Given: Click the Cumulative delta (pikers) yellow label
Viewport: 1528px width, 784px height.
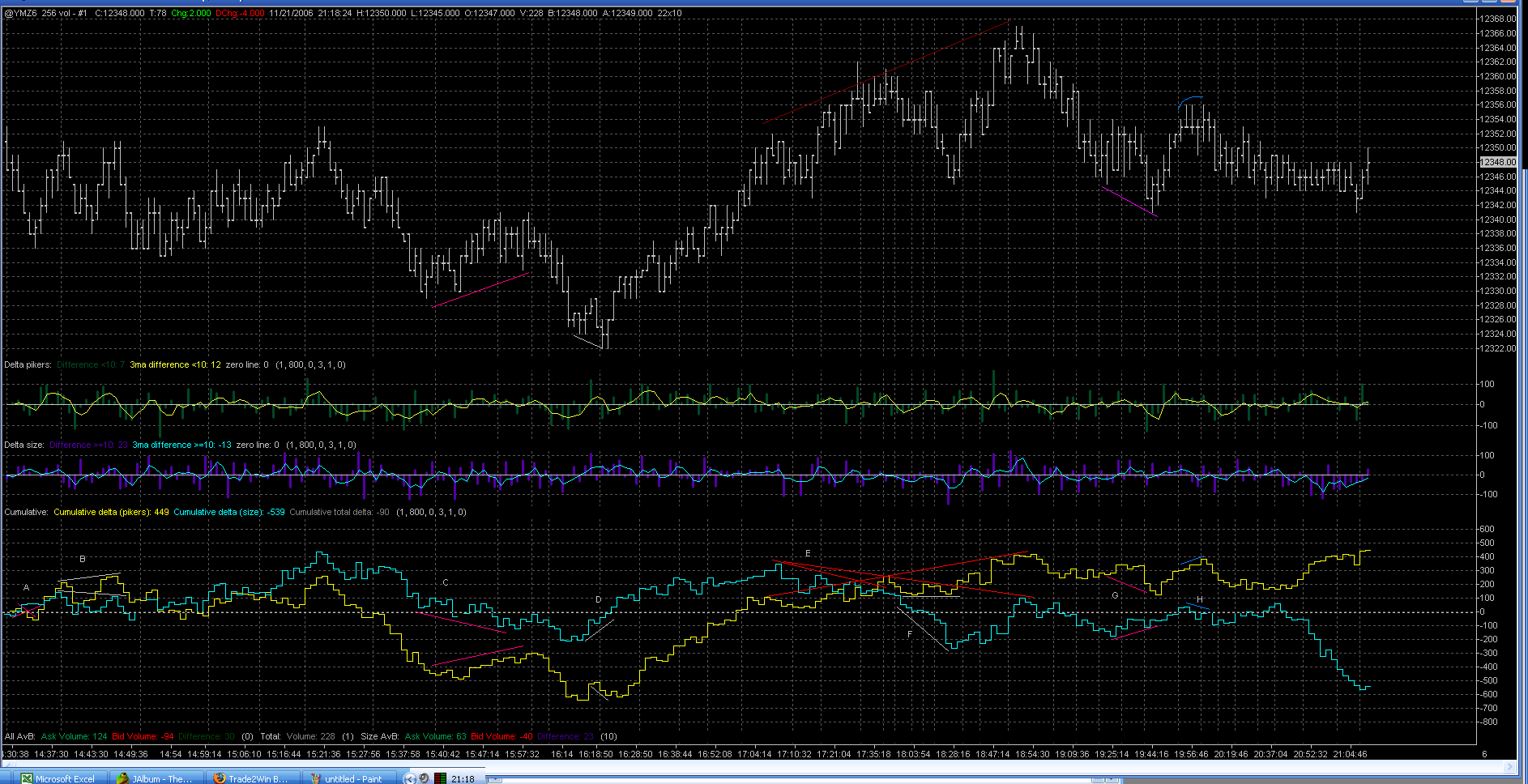Looking at the screenshot, I should tap(111, 512).
